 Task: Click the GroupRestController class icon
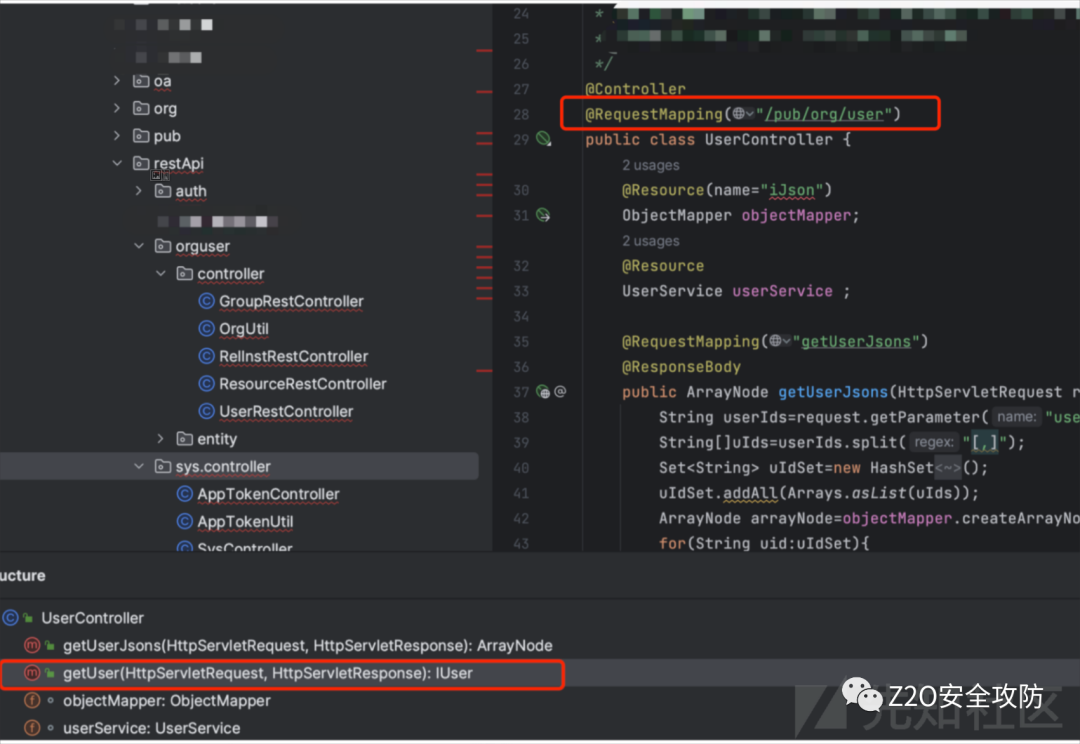click(206, 301)
